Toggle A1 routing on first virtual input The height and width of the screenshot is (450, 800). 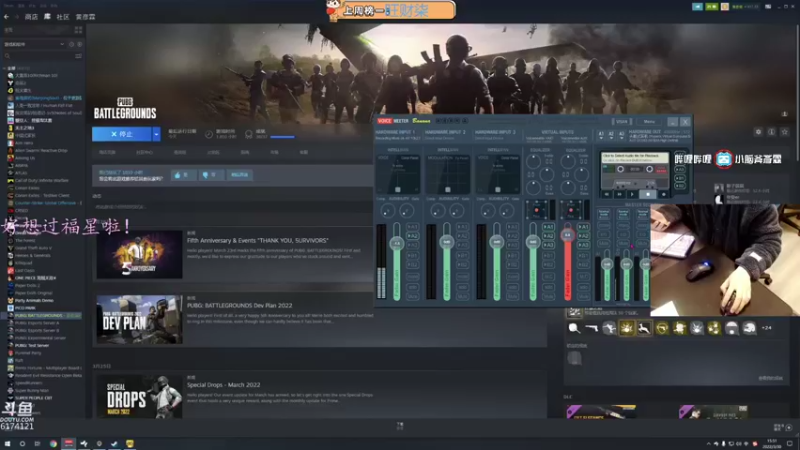[548, 227]
